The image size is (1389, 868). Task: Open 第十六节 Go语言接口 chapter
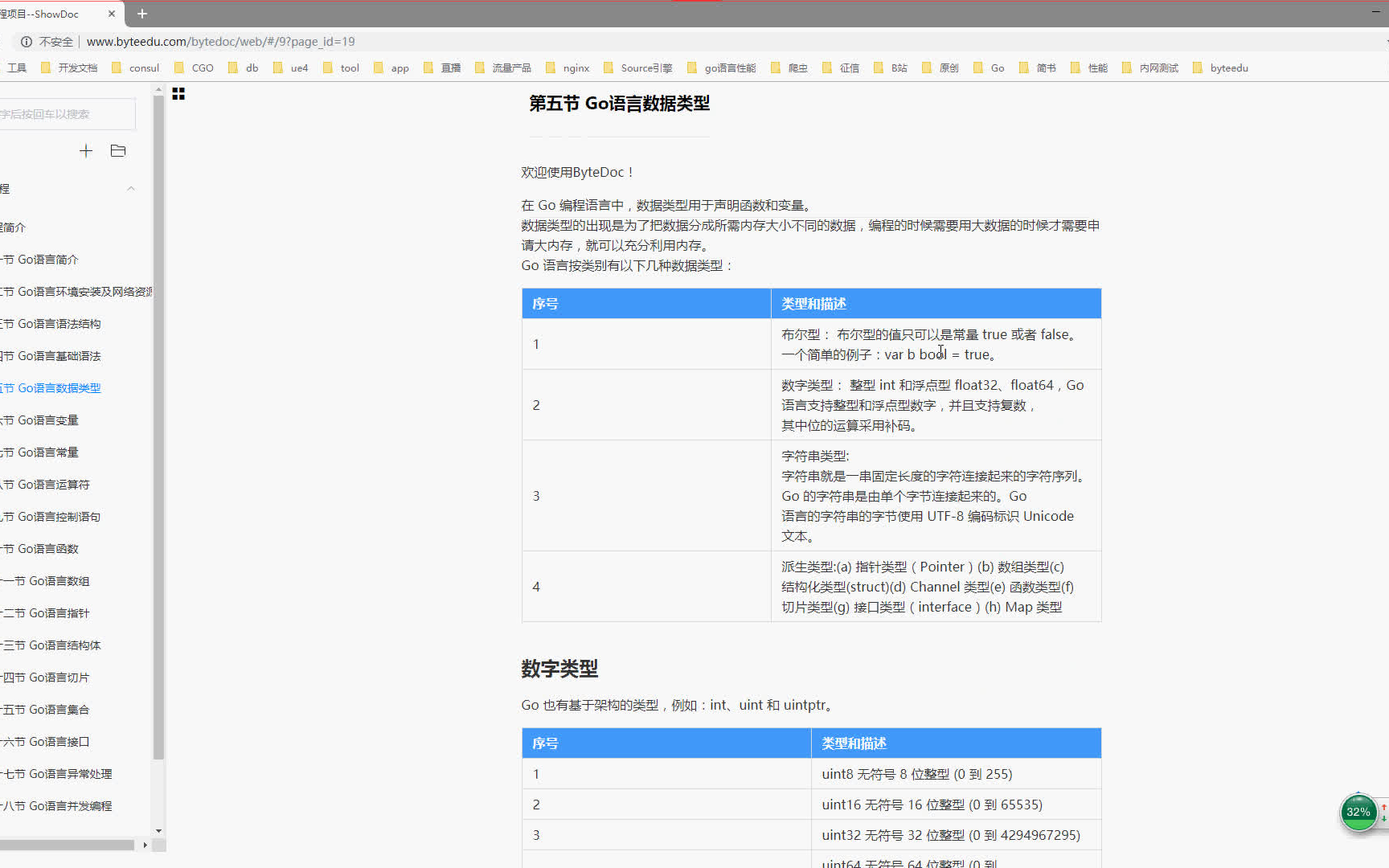tap(47, 741)
